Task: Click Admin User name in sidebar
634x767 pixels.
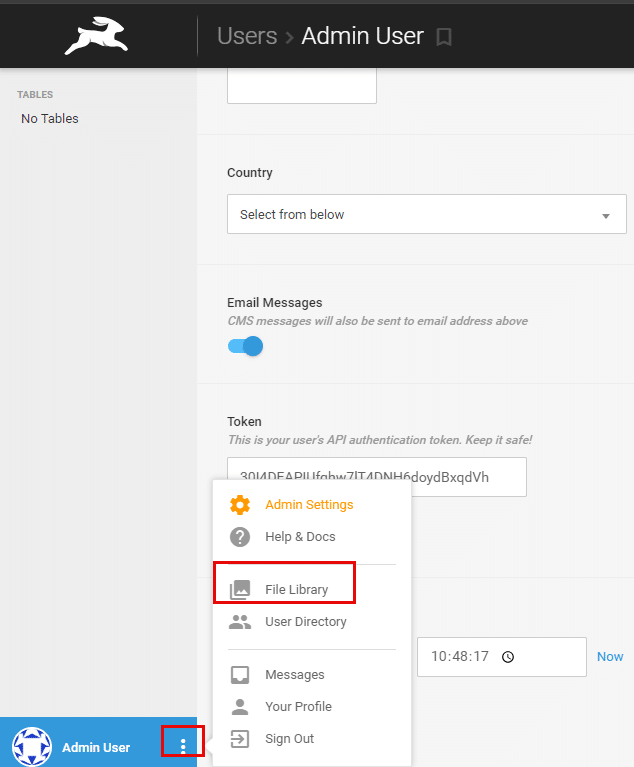Action: point(96,747)
